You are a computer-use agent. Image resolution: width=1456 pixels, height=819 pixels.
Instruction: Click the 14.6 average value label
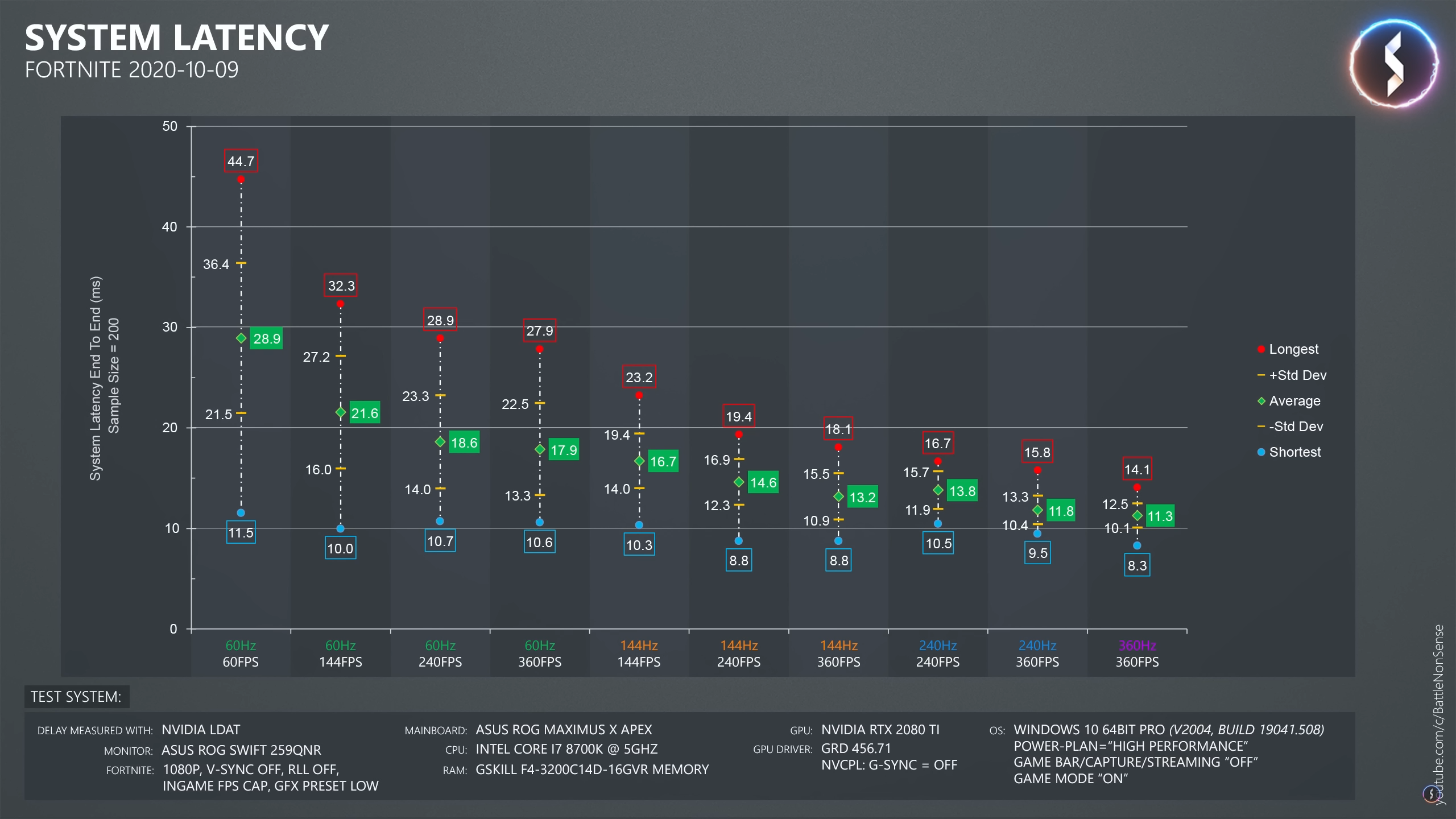coord(763,483)
